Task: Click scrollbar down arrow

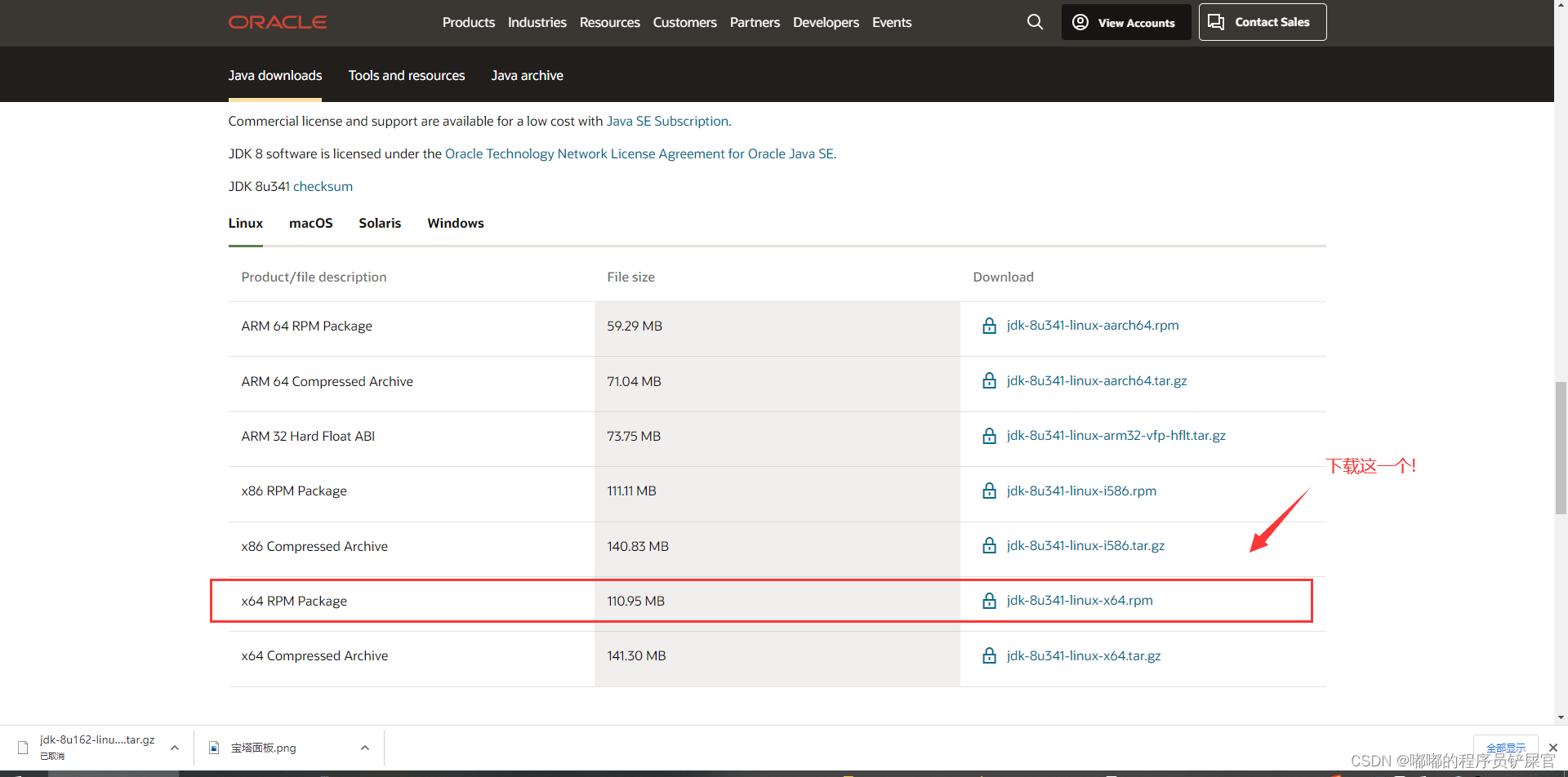Action: click(x=1561, y=718)
